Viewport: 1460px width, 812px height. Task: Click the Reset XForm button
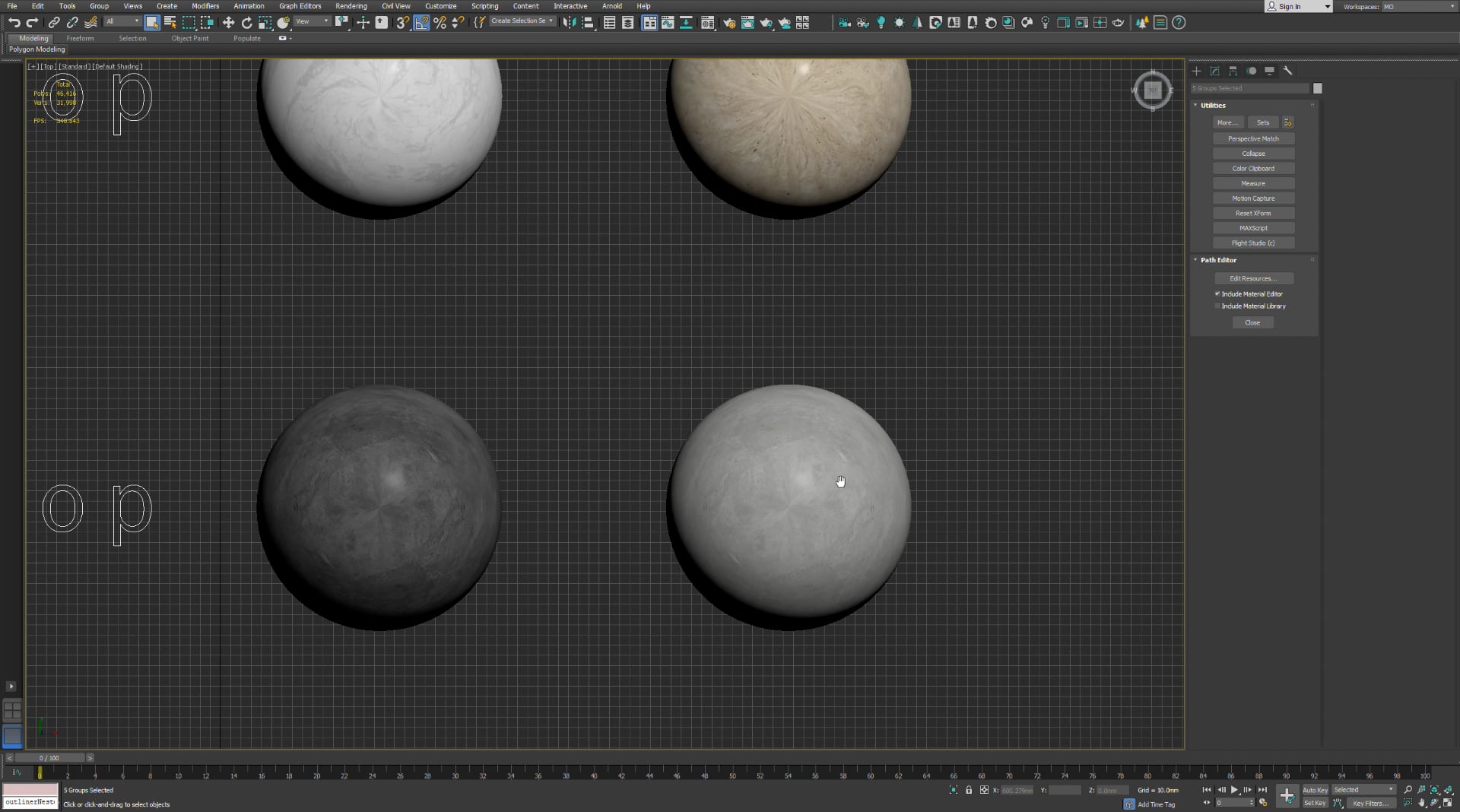(1253, 213)
